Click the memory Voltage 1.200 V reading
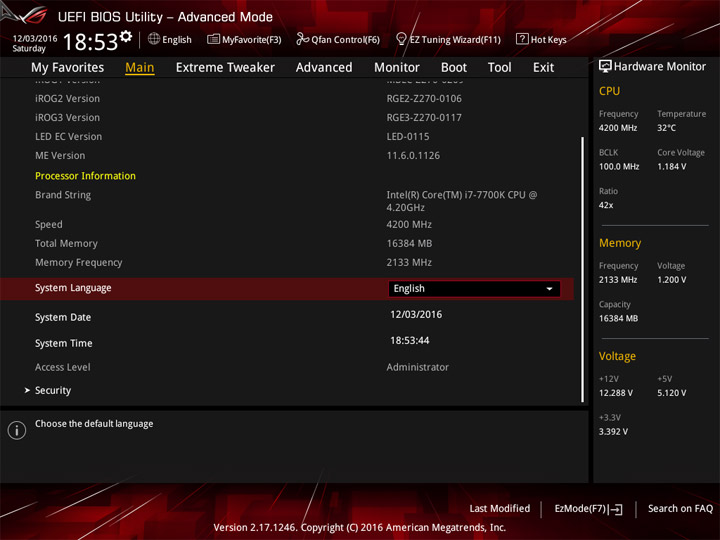The image size is (720, 540). pyautogui.click(x=671, y=280)
